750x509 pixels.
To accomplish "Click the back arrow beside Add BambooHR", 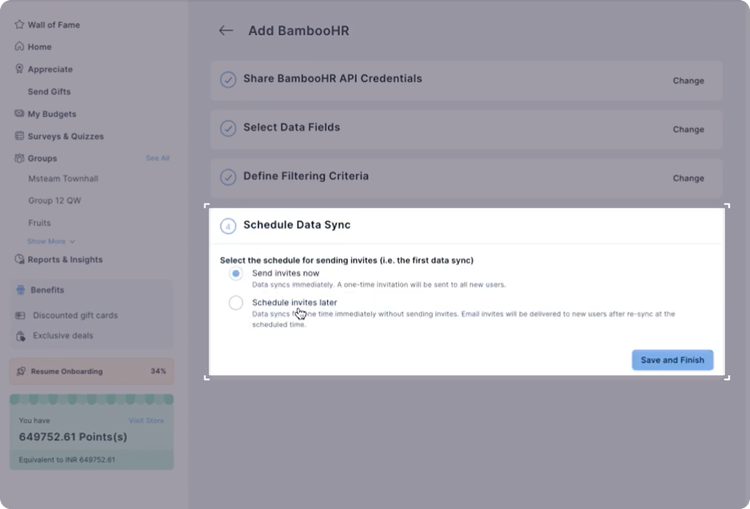I will pos(226,31).
